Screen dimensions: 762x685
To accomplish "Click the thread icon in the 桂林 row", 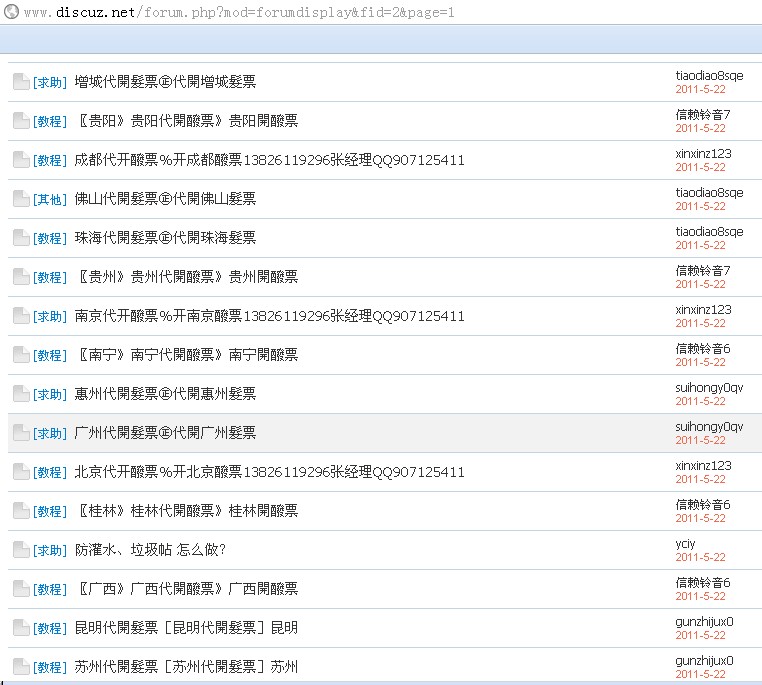I will point(21,511).
